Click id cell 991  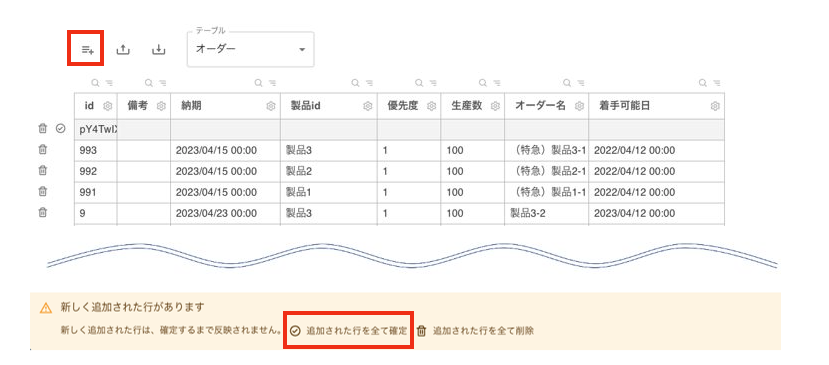(96, 193)
